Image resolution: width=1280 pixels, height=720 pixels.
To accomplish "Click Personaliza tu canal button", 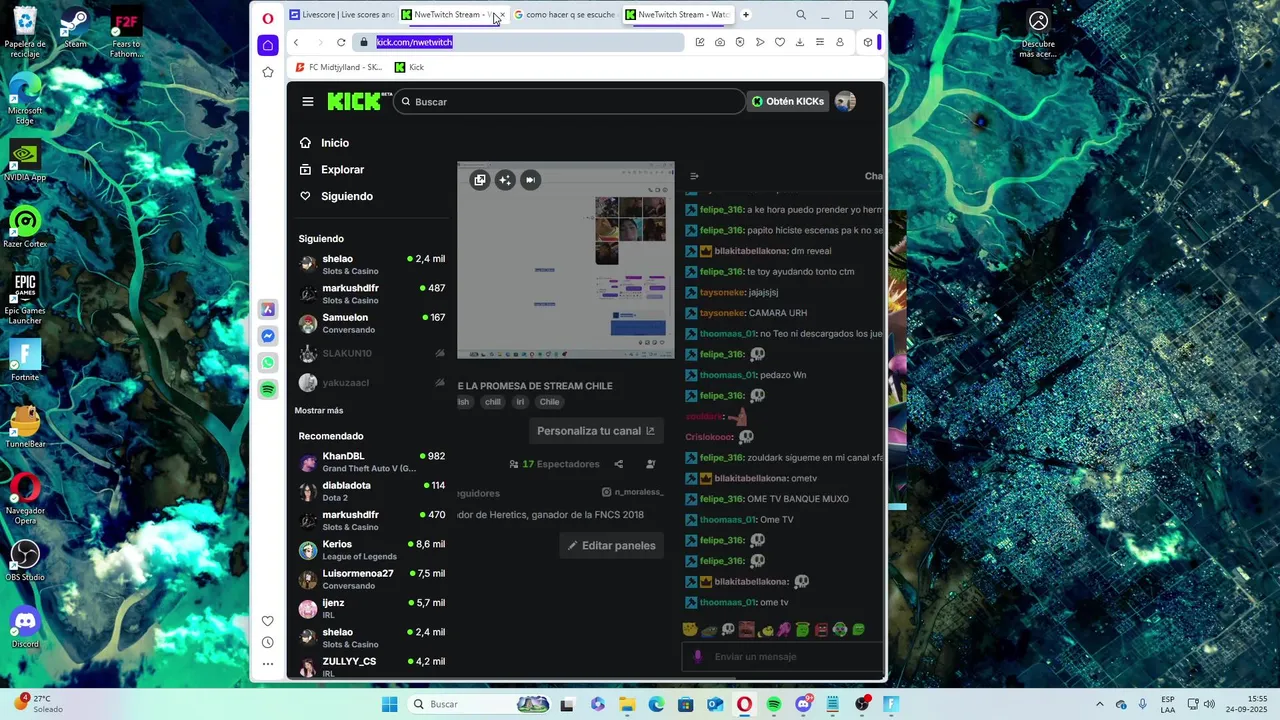I will pyautogui.click(x=596, y=431).
